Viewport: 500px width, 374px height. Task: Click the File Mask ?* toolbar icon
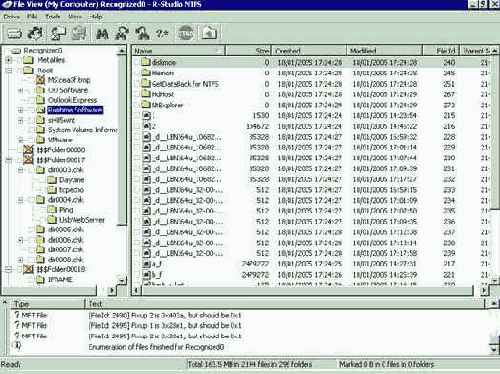[x=162, y=34]
